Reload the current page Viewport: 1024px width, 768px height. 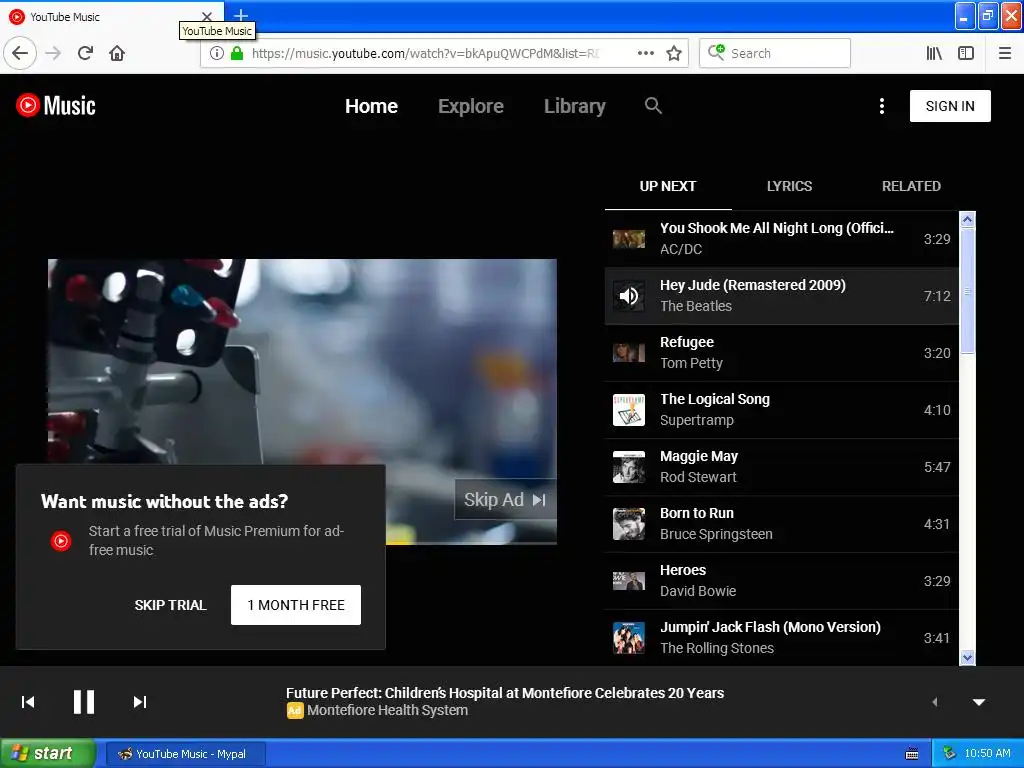pos(86,53)
